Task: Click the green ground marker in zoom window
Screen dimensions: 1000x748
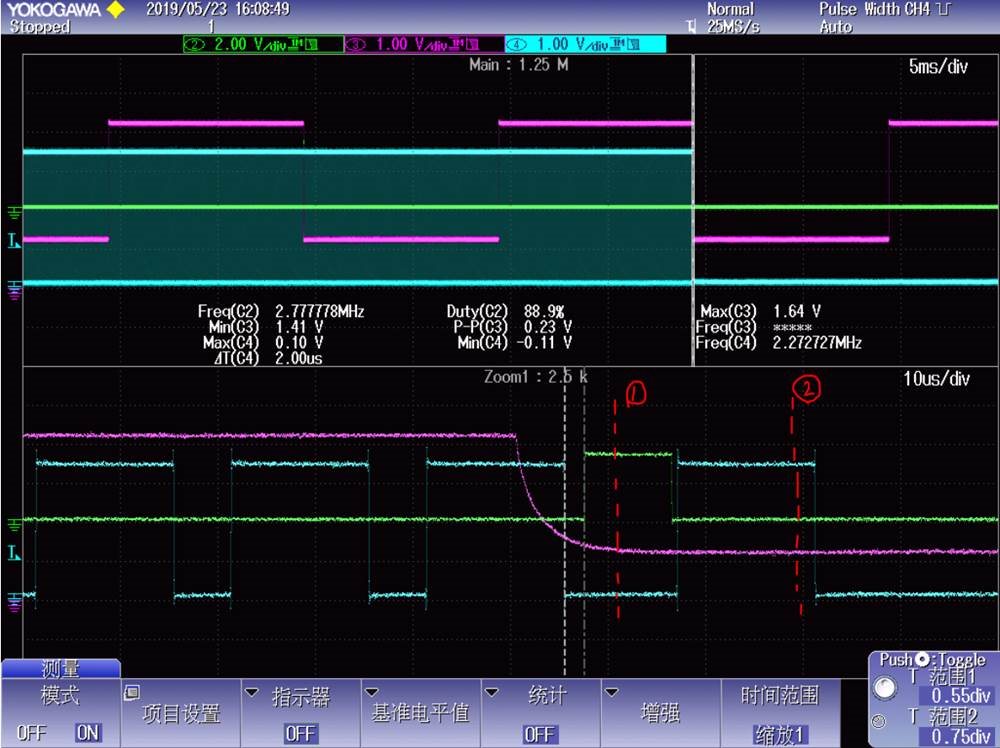Action: [x=13, y=525]
